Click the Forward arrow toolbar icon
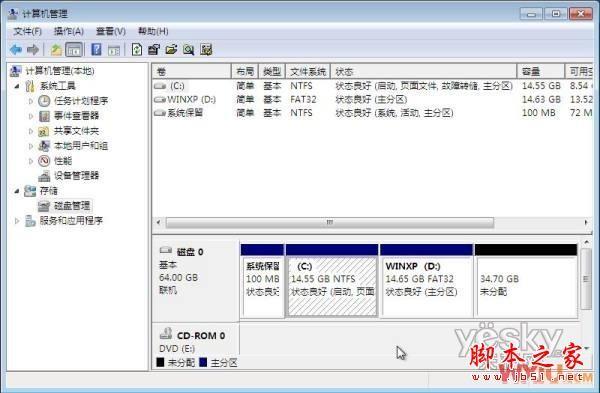 tap(33, 50)
